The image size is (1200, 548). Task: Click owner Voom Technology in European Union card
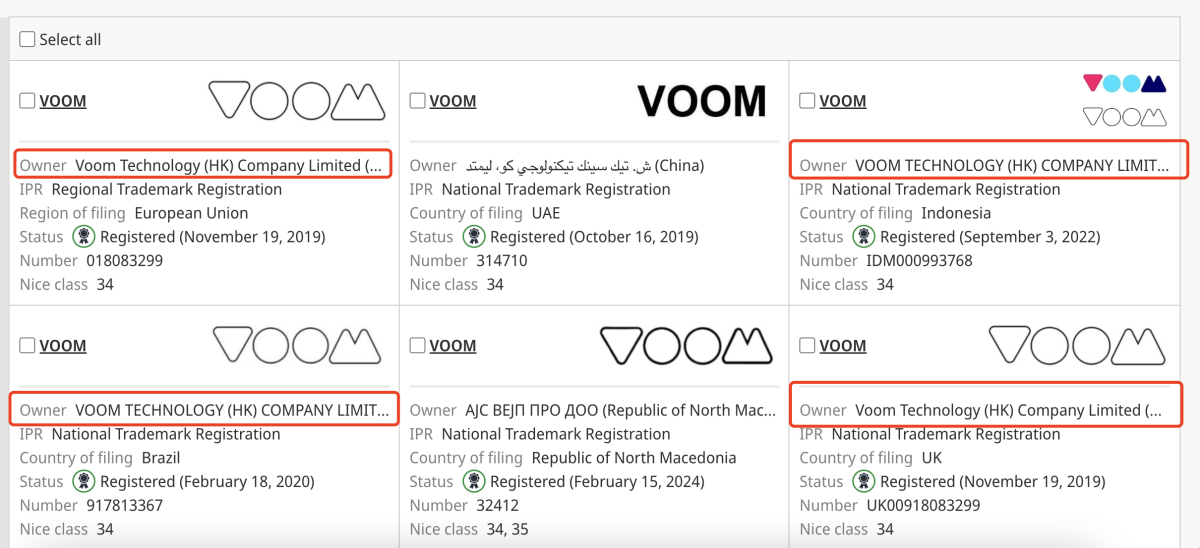pyautogui.click(x=229, y=165)
